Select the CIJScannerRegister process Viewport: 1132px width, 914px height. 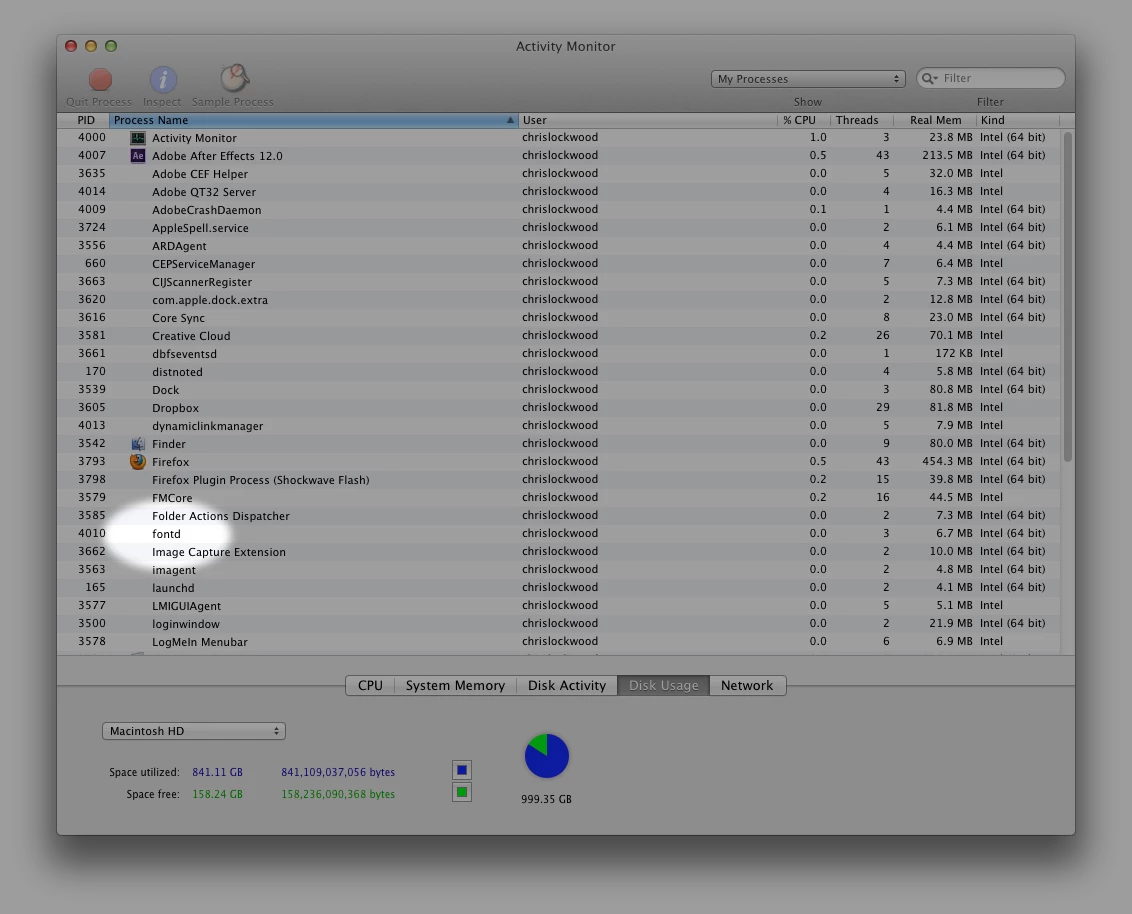(559, 282)
